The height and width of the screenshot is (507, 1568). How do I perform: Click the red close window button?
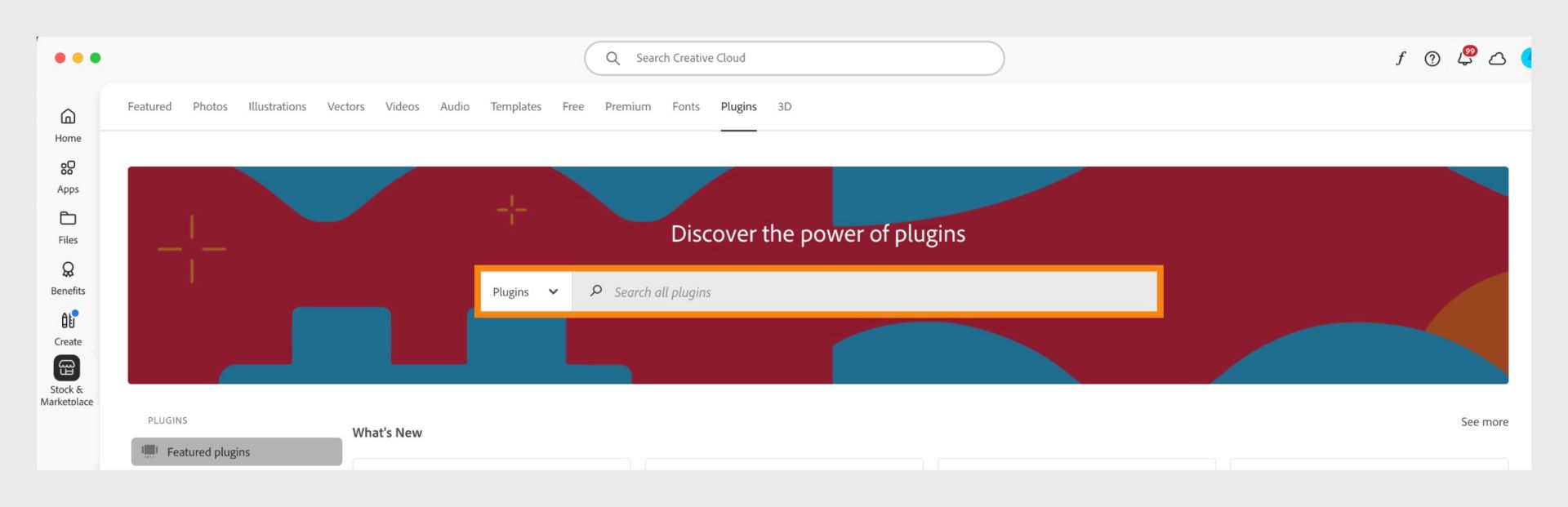(60, 58)
